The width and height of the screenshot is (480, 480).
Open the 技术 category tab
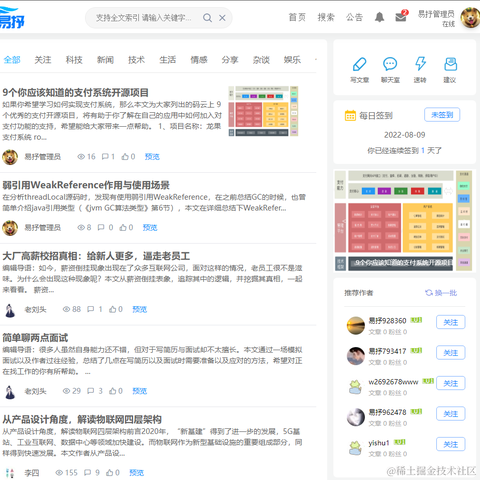click(x=136, y=60)
